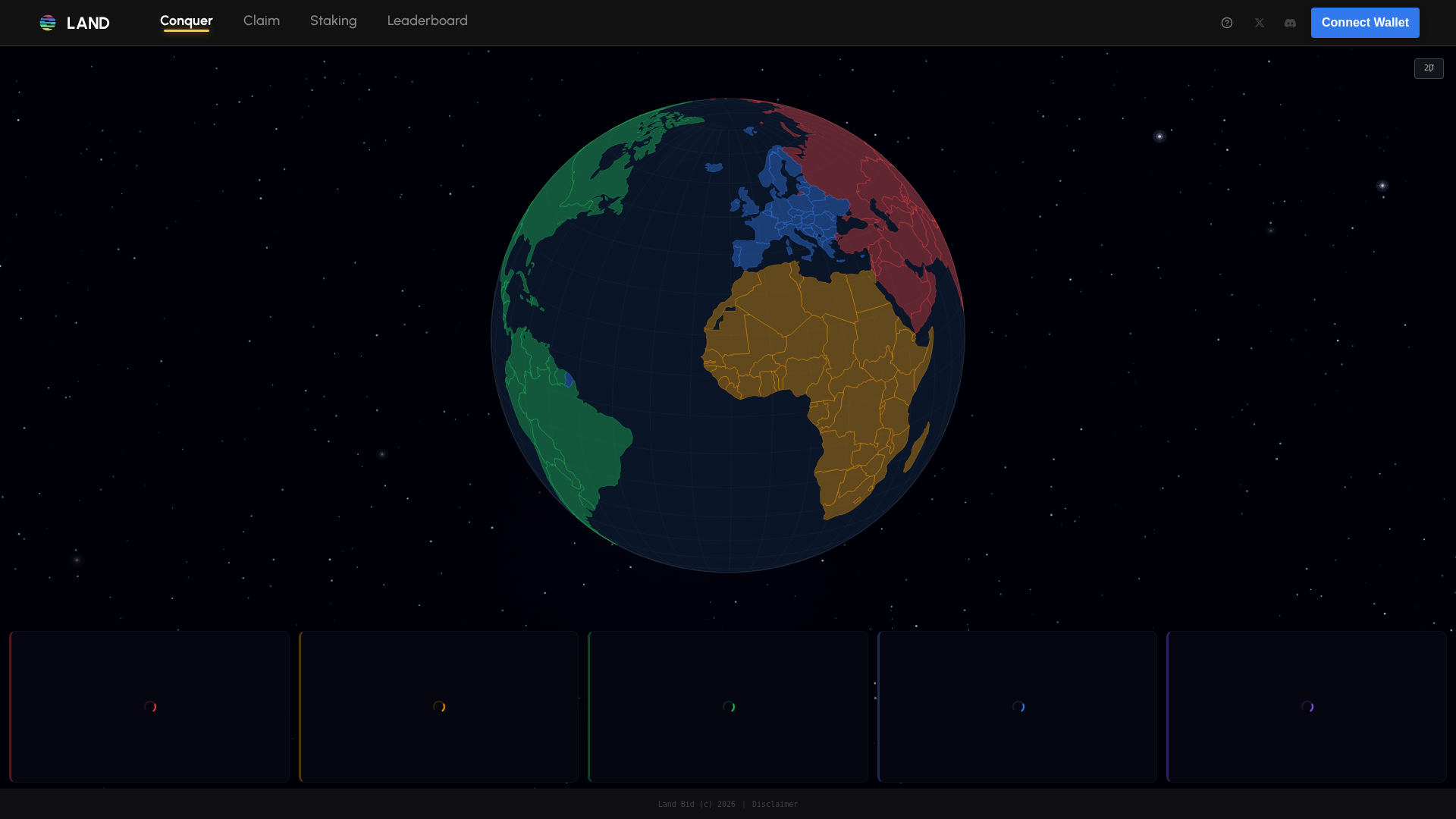
Task: Switch globe to 2D view
Action: (x=1429, y=68)
